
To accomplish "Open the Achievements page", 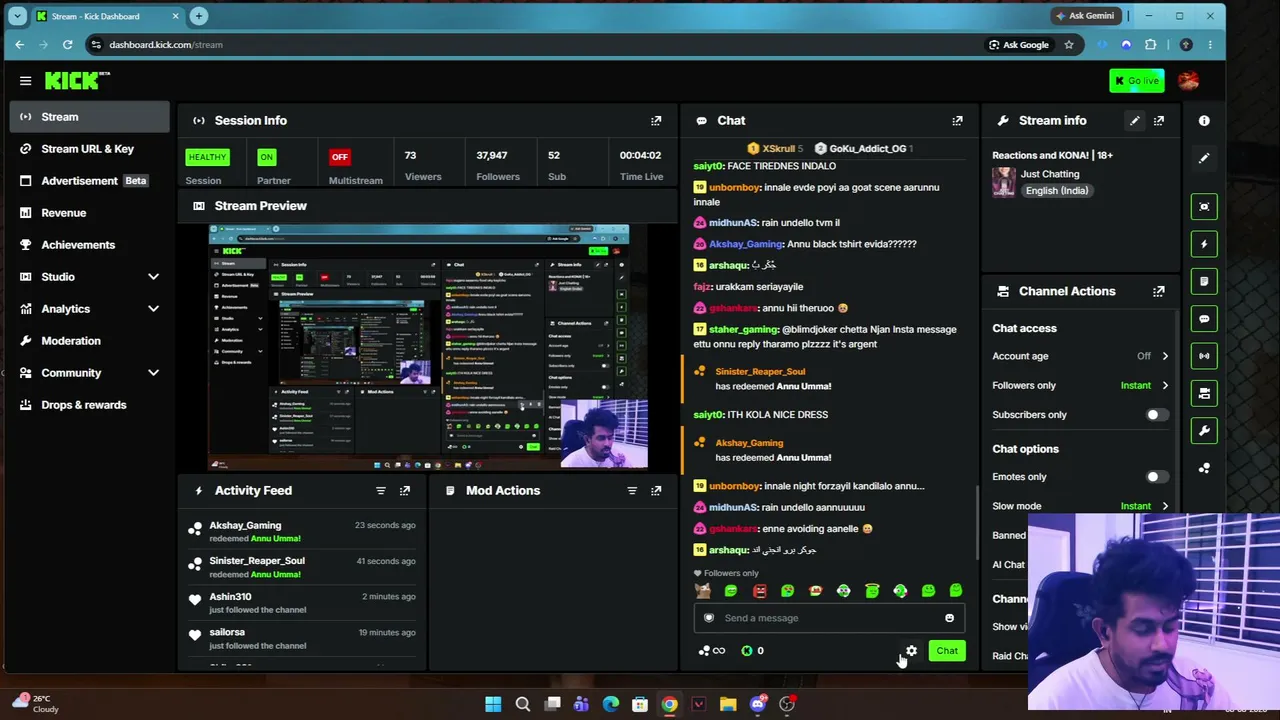I will coord(90,245).
